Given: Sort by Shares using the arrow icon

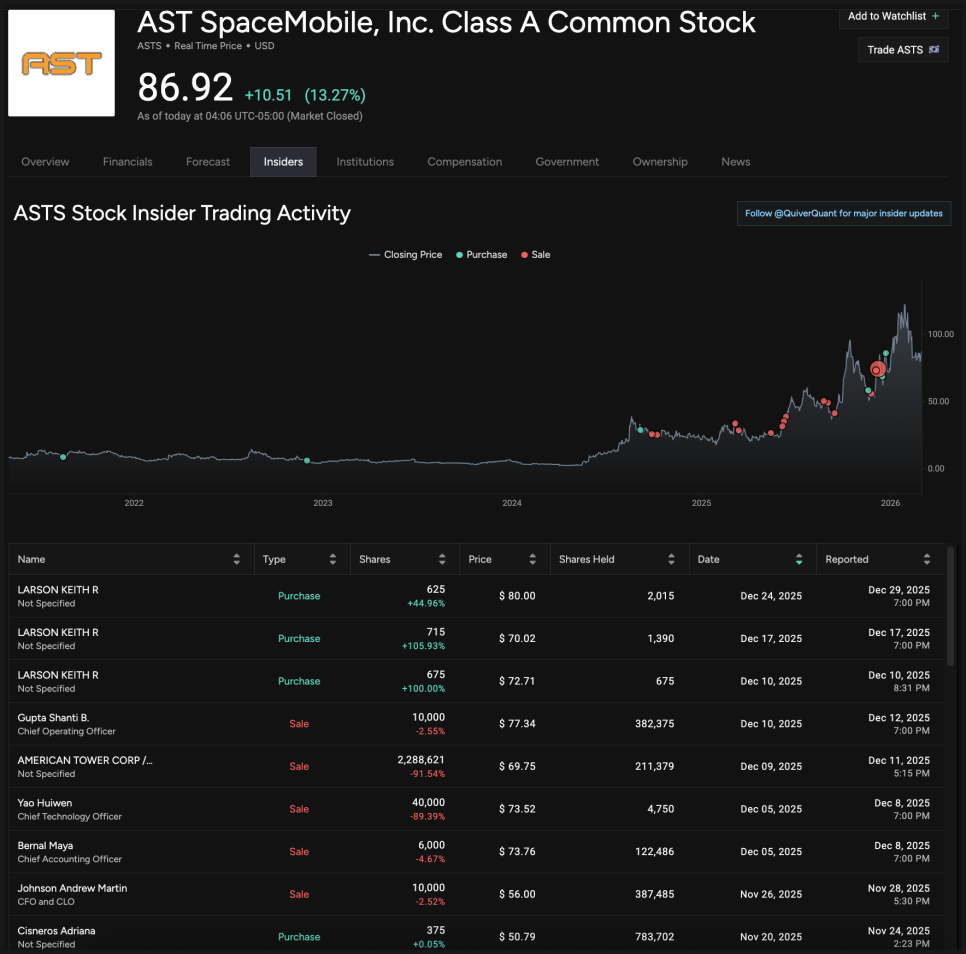Looking at the screenshot, I should [442, 560].
